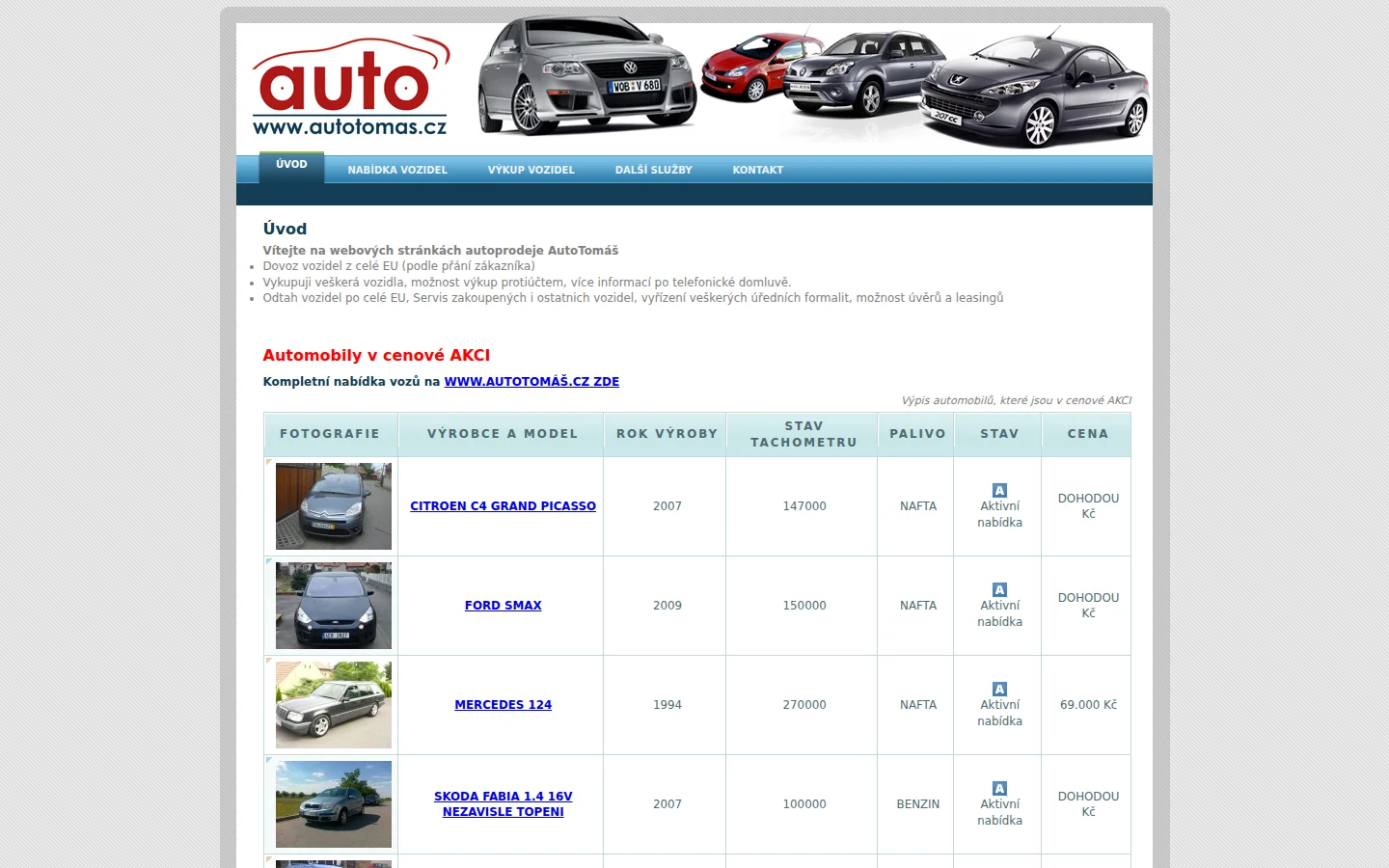1389x868 pixels.
Task: Open SKODA FABIA 1.4 16V listing link
Action: click(x=503, y=804)
